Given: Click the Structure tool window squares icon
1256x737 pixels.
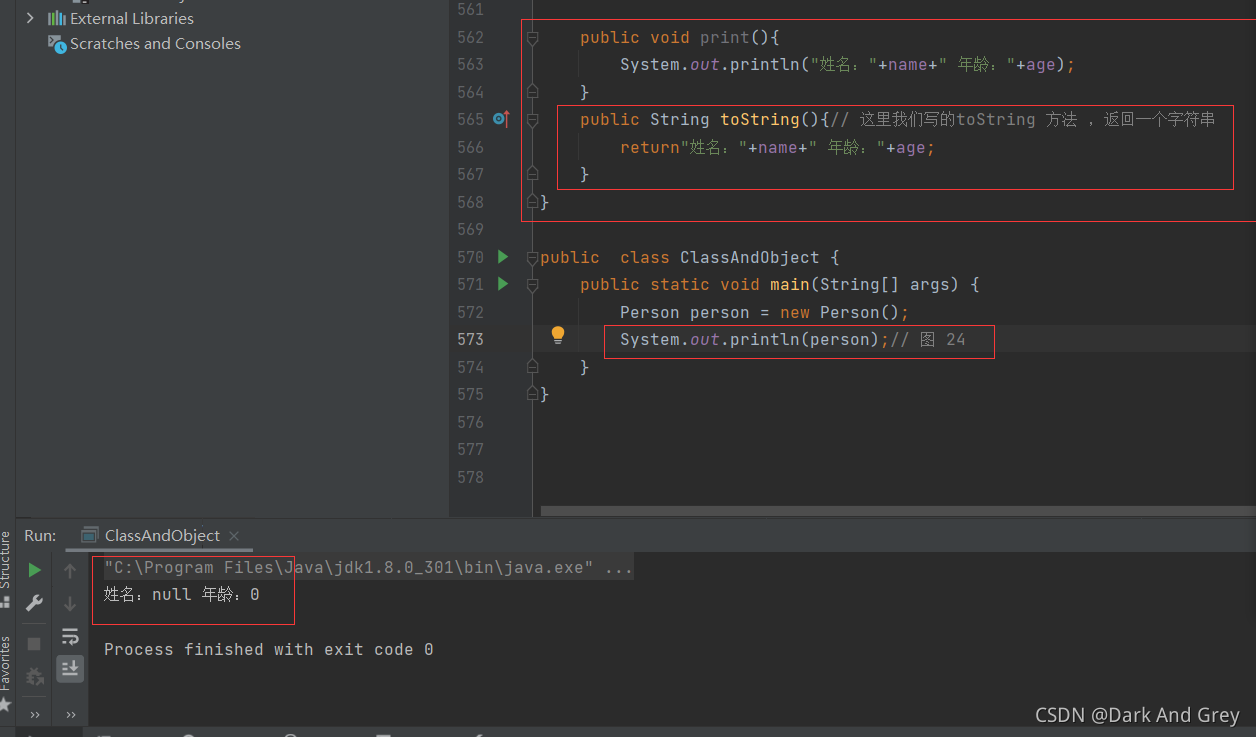Looking at the screenshot, I should (x=5, y=602).
